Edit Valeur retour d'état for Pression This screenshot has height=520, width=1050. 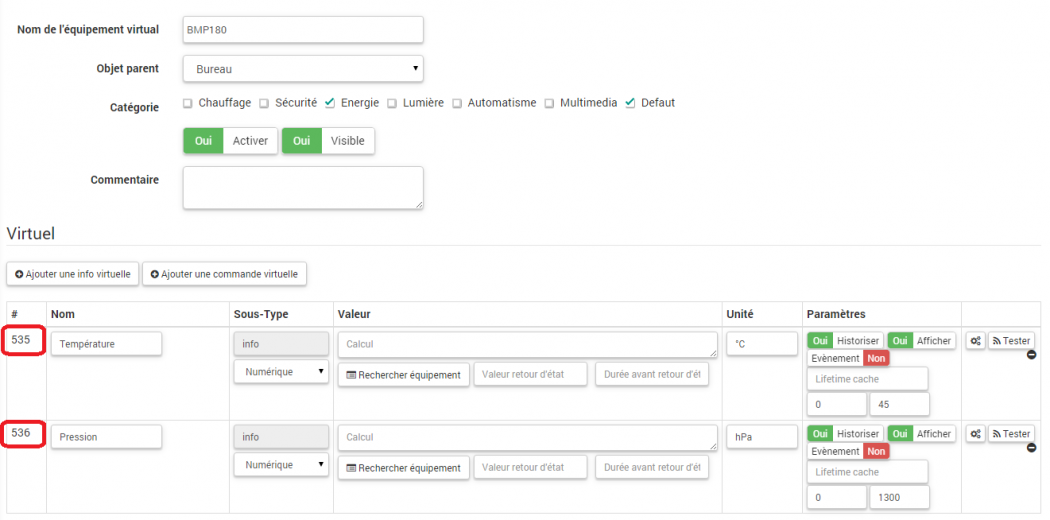(x=530, y=468)
